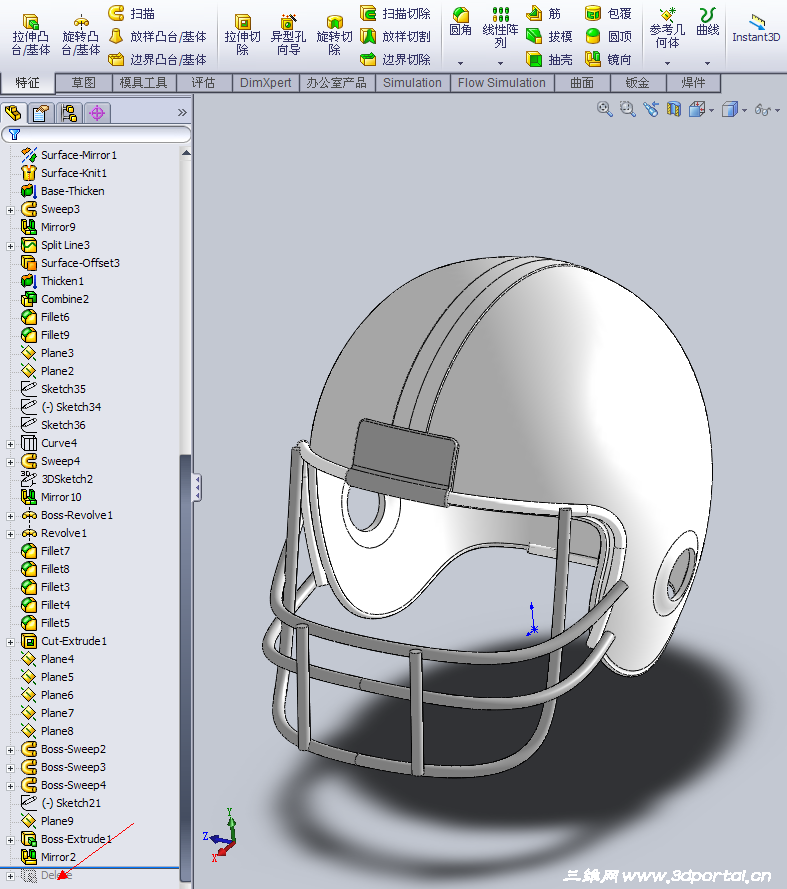Expand the Boss-Sweep2 tree node

10,750
